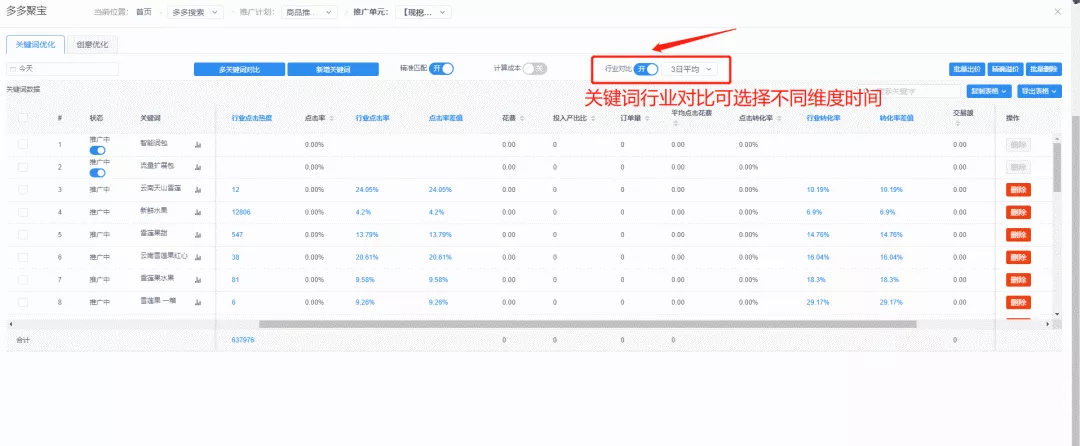Viewport: 1080px width, 446px height.
Task: Click the 精确溢价 button
Action: click(1005, 69)
